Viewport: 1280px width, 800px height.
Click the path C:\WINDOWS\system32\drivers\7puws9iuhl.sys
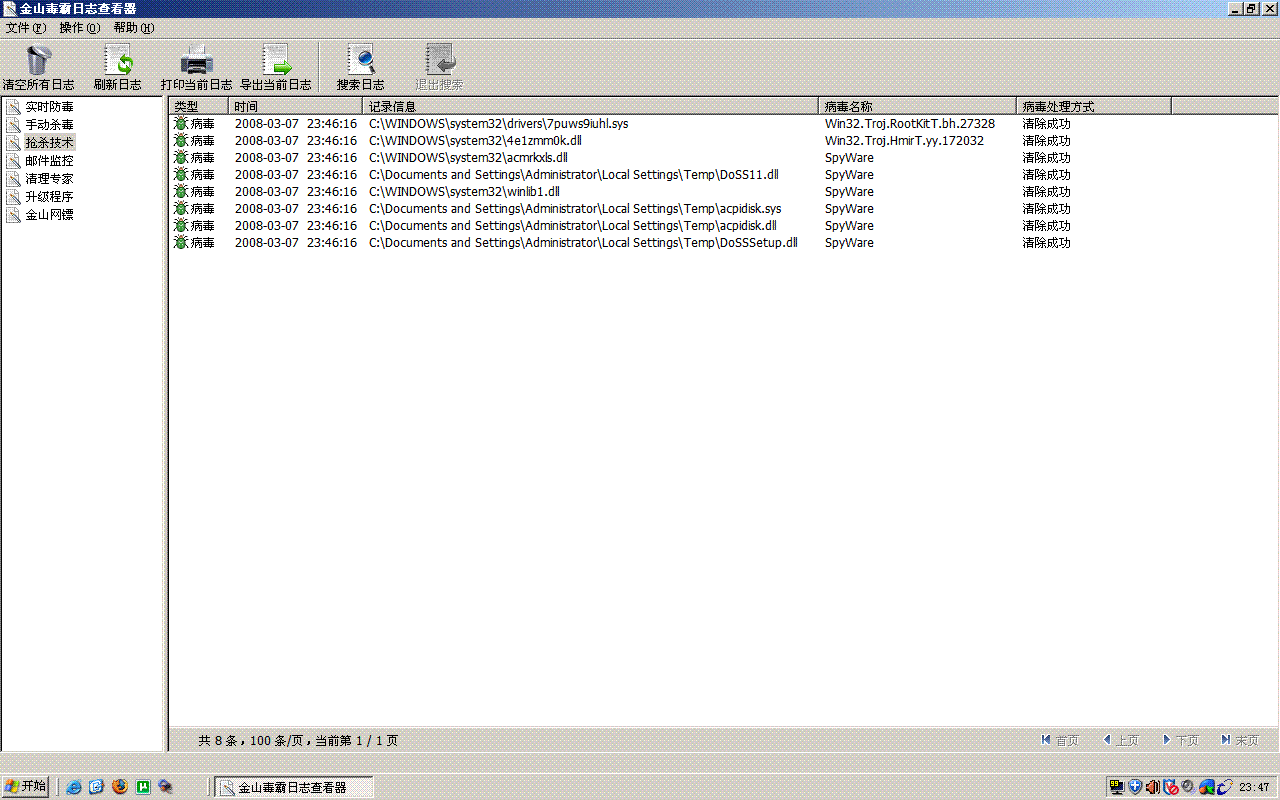(x=499, y=124)
